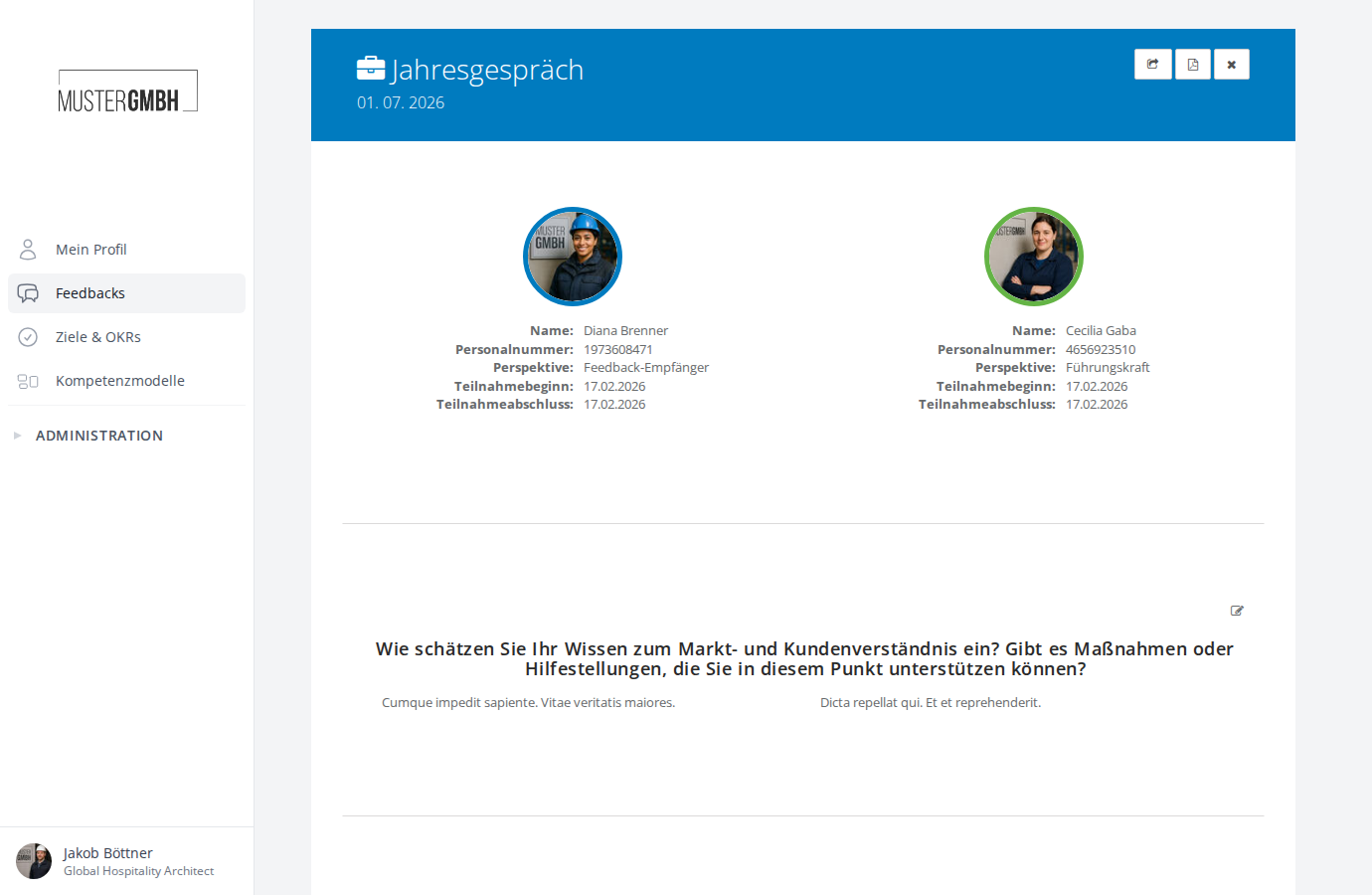Click the Ziele & OKRs checkmark icon
1372x895 pixels.
coord(28,337)
